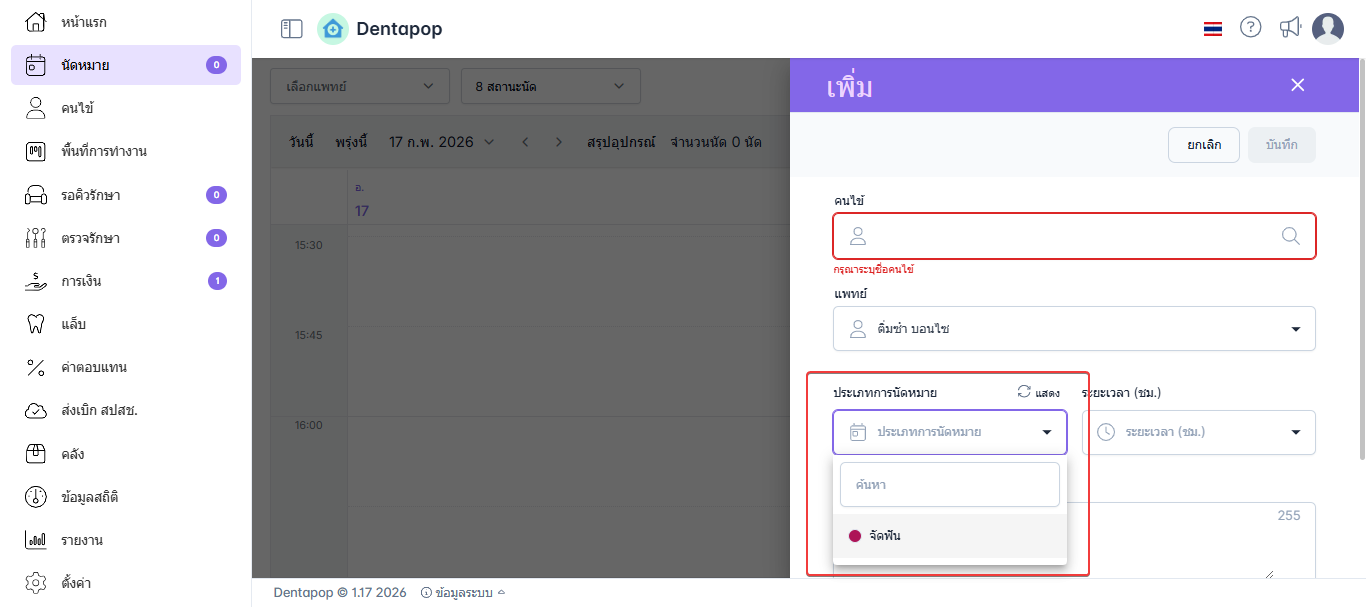Screen dimensions: 1366x607
Task: Click the ยกเลิก cancel button
Action: (1203, 145)
